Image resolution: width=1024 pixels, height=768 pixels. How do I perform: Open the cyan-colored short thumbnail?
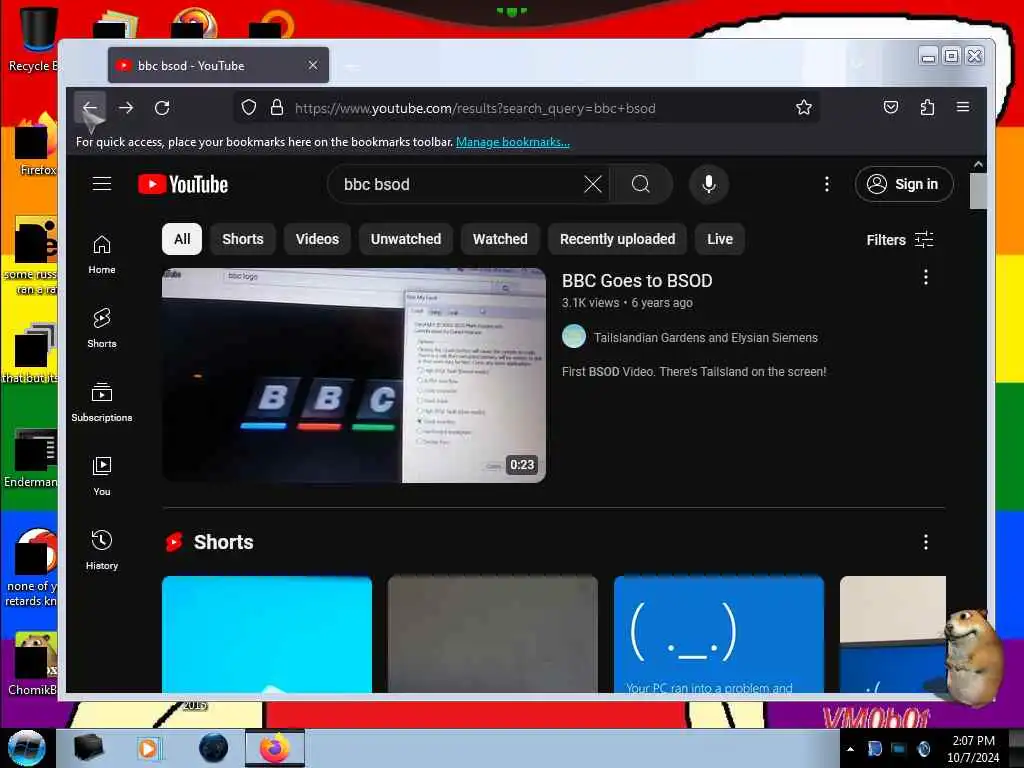pos(267,634)
